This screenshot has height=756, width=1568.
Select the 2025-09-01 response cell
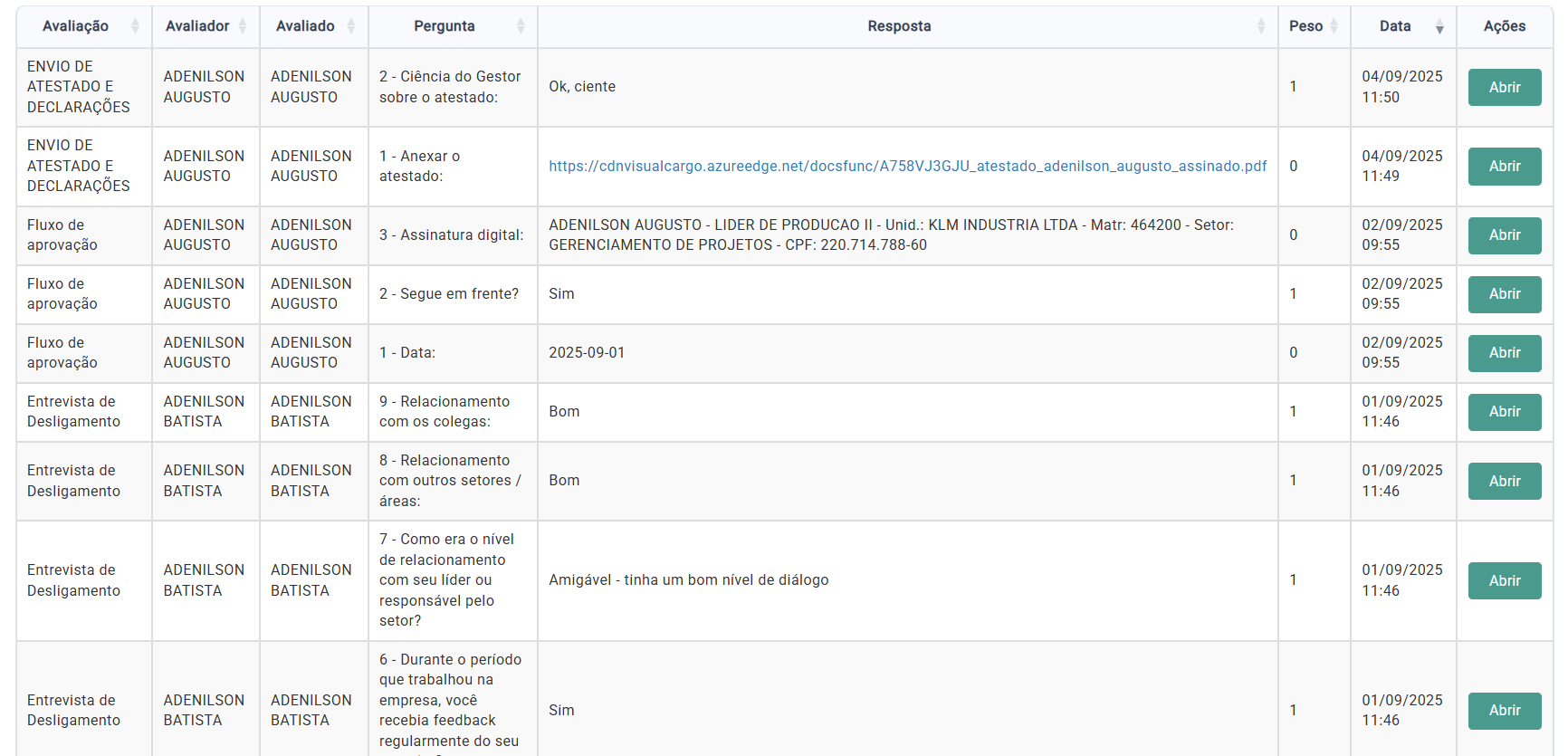[587, 353]
